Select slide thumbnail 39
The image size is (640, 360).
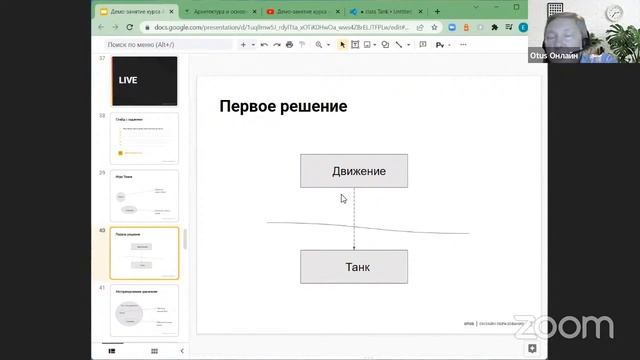click(x=144, y=196)
